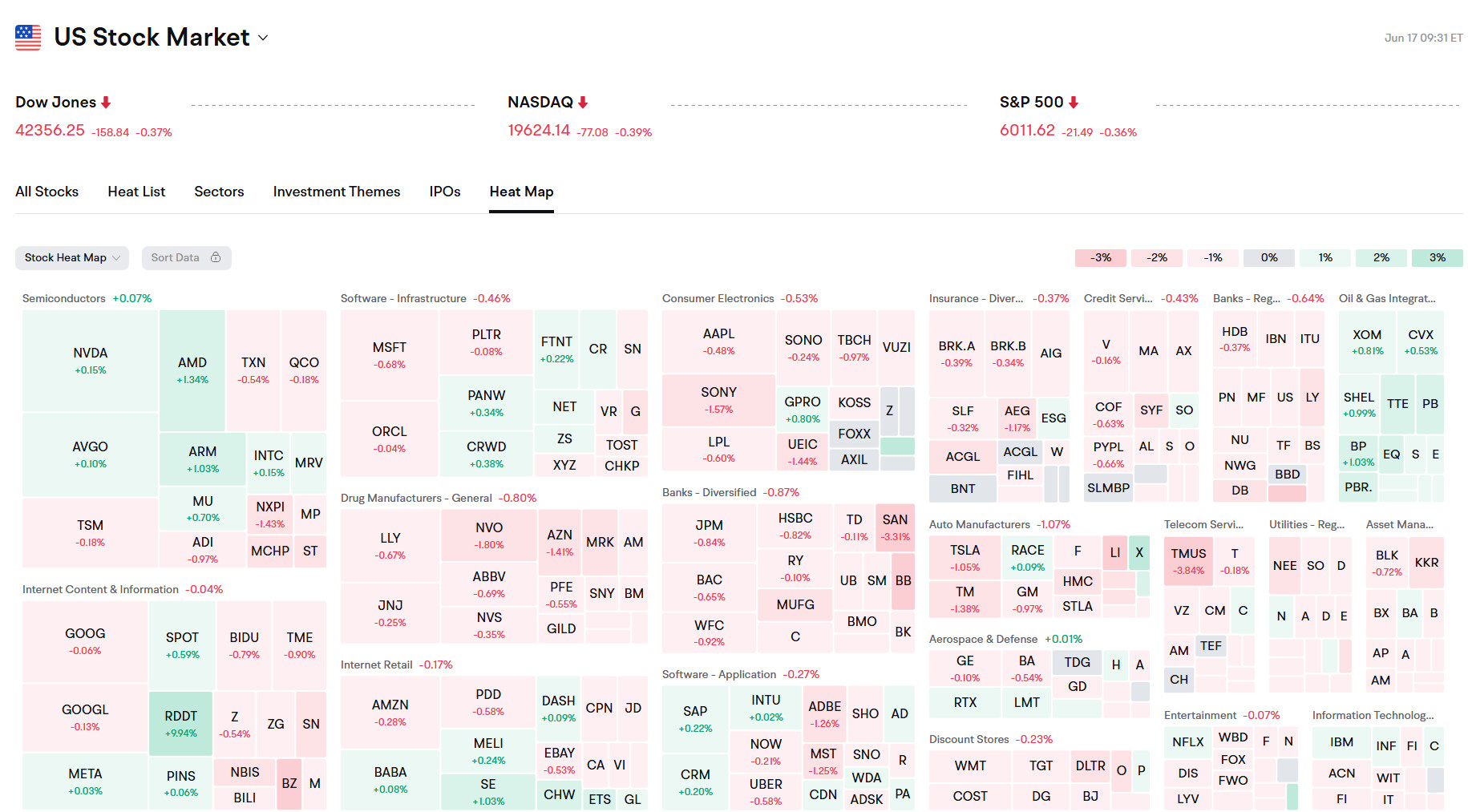Click the lock icon on Sort Data
This screenshot has width=1468, height=812.
(x=216, y=257)
